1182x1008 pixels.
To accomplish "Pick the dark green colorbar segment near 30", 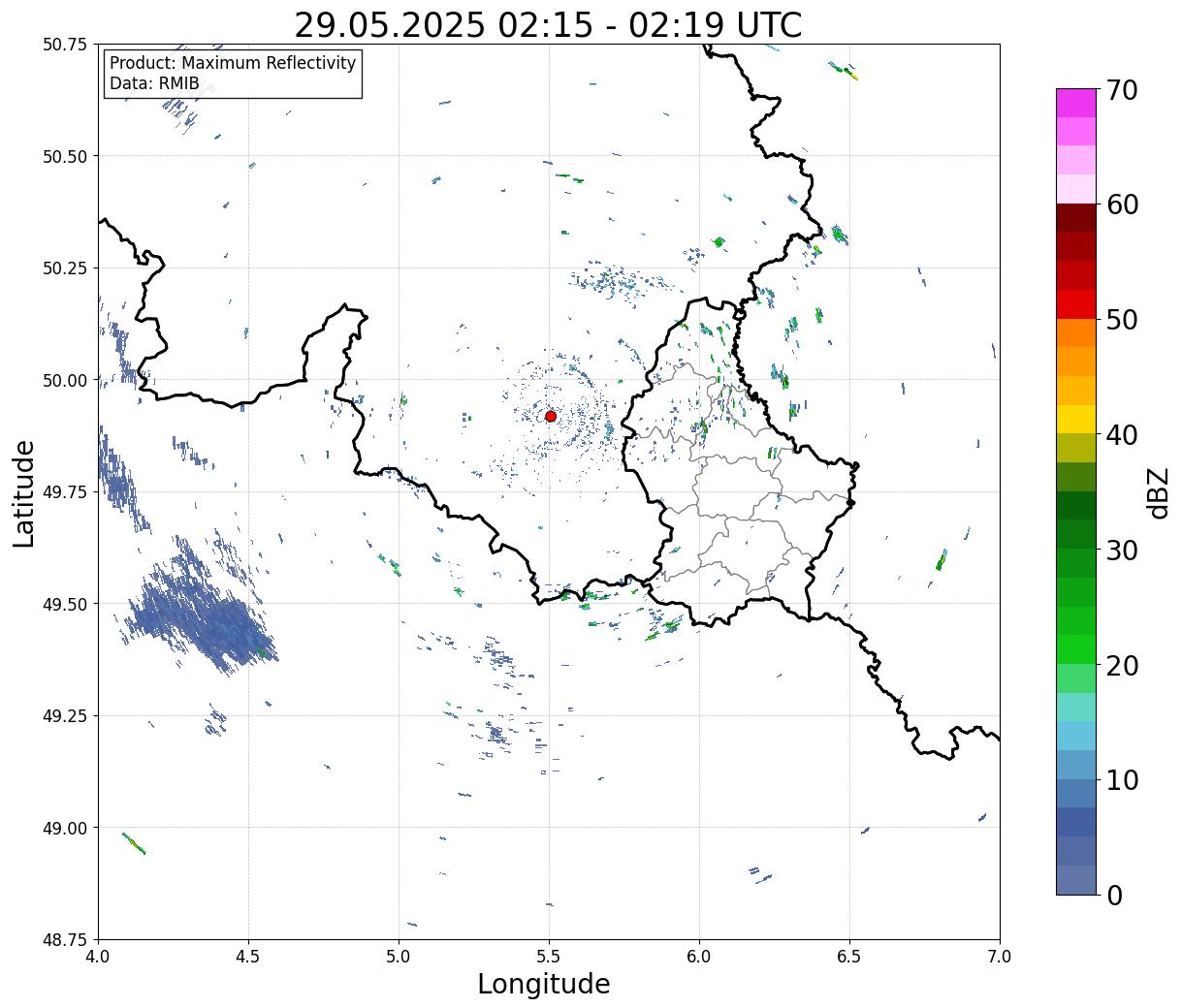I will (x=1076, y=534).
